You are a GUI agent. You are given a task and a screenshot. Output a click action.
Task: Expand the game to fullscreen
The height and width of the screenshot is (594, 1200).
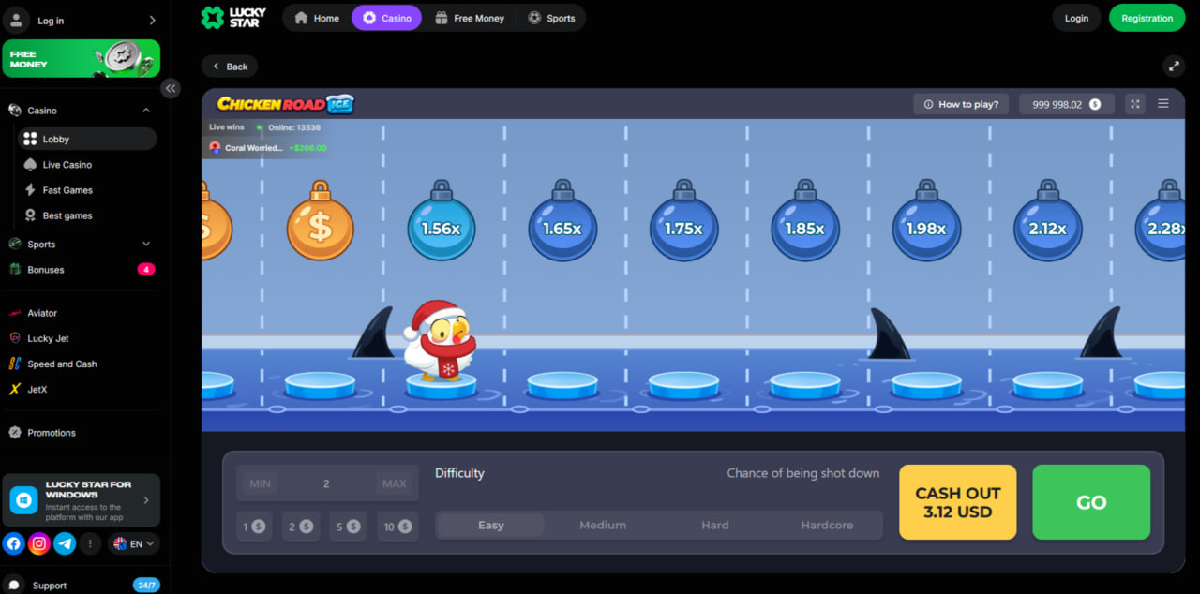click(1135, 103)
